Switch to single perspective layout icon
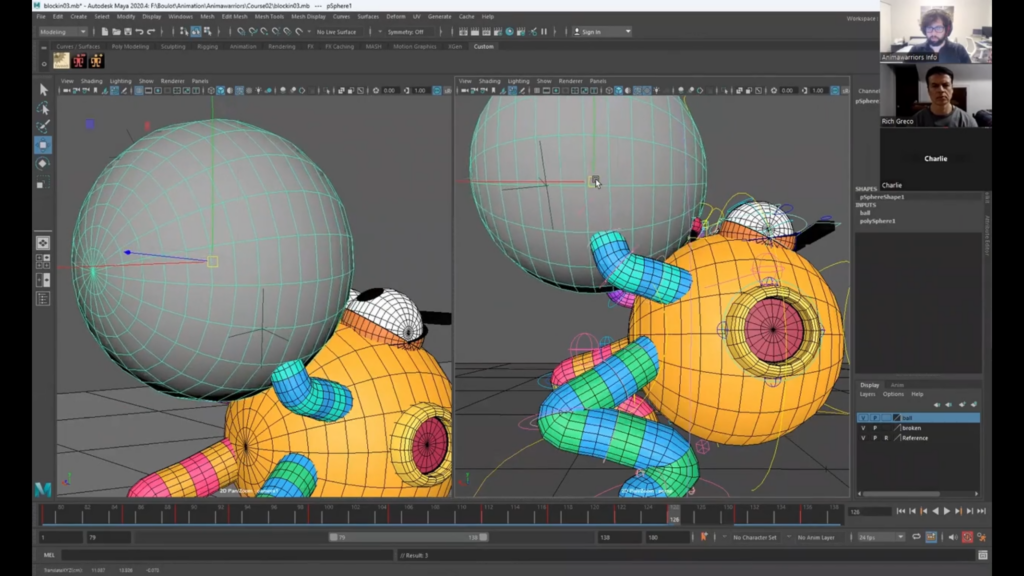 [x=43, y=243]
